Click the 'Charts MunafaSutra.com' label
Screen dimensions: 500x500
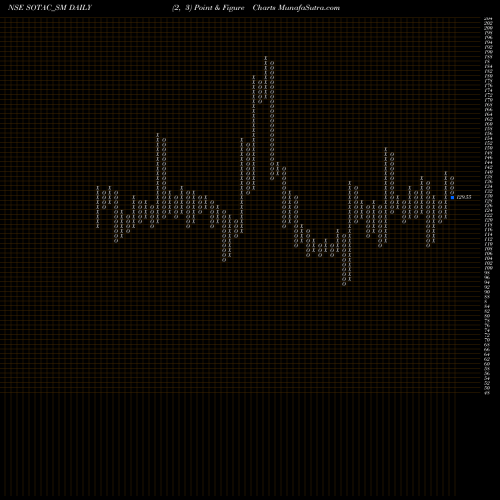296,8
